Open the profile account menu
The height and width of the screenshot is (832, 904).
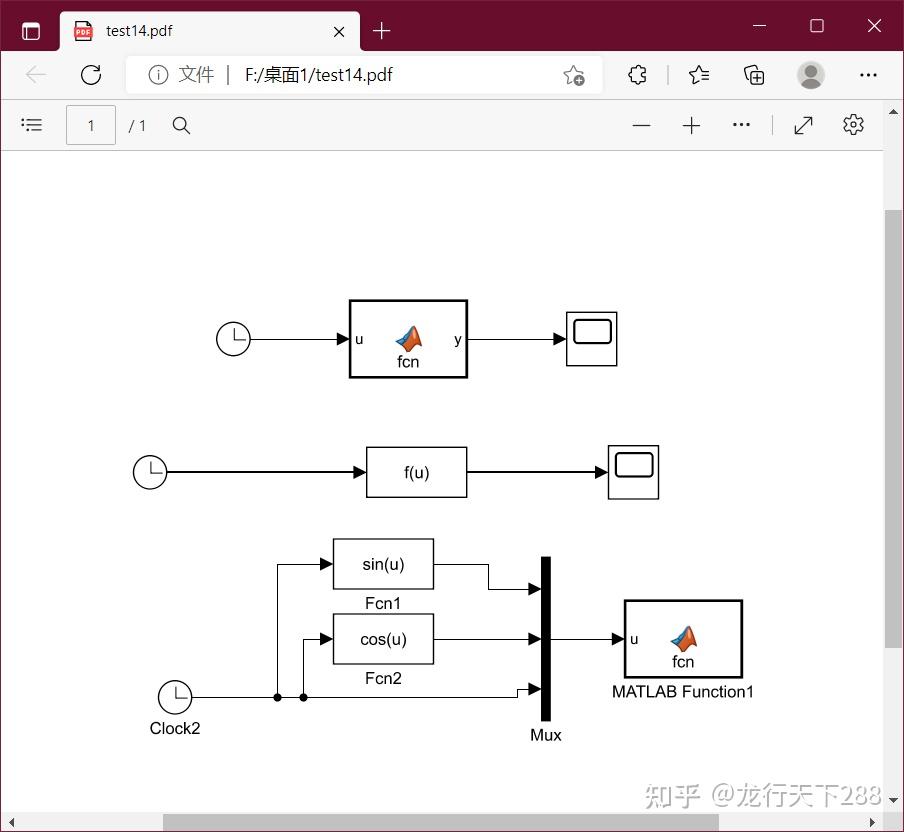tap(810, 74)
